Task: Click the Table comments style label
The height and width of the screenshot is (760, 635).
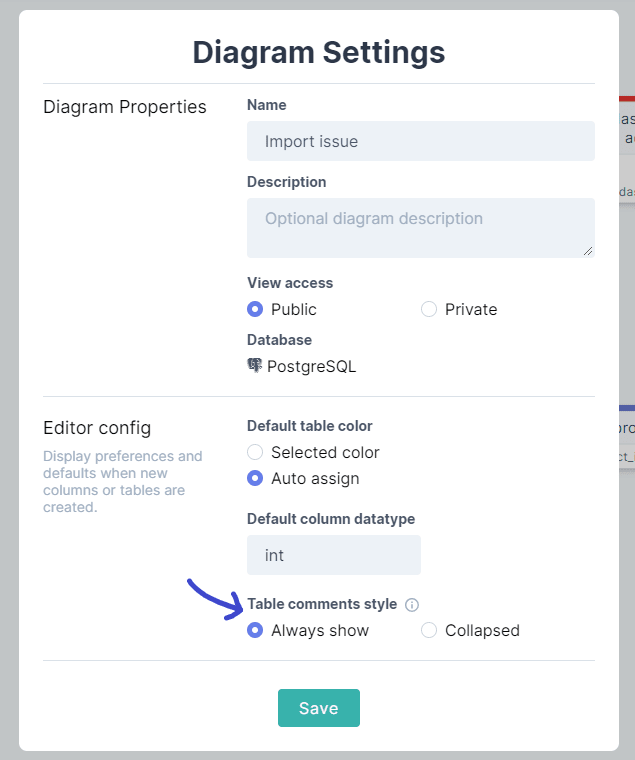Action: (322, 604)
